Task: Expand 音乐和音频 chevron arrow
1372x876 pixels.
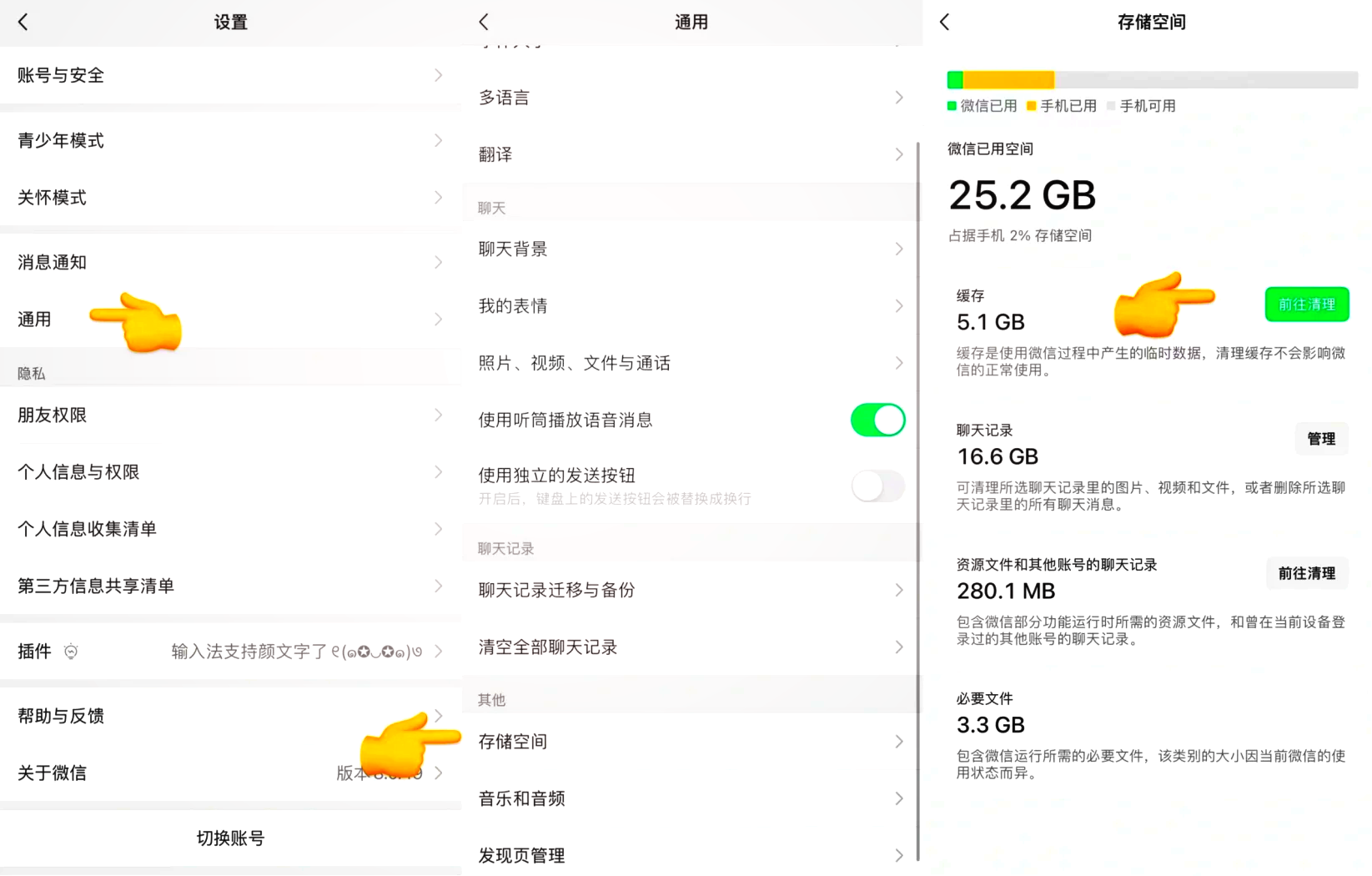Action: pos(899,798)
